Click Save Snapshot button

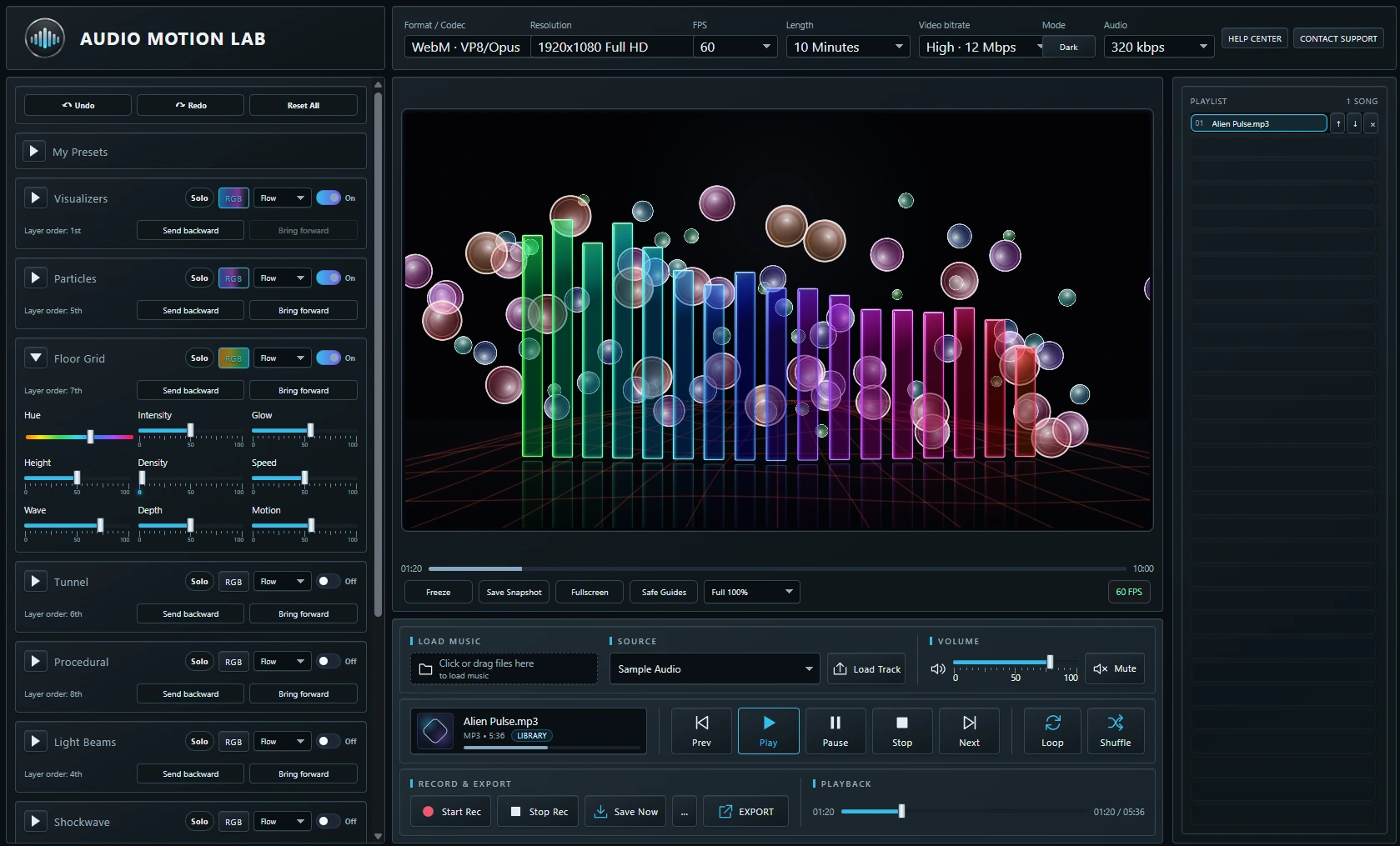pyautogui.click(x=514, y=592)
